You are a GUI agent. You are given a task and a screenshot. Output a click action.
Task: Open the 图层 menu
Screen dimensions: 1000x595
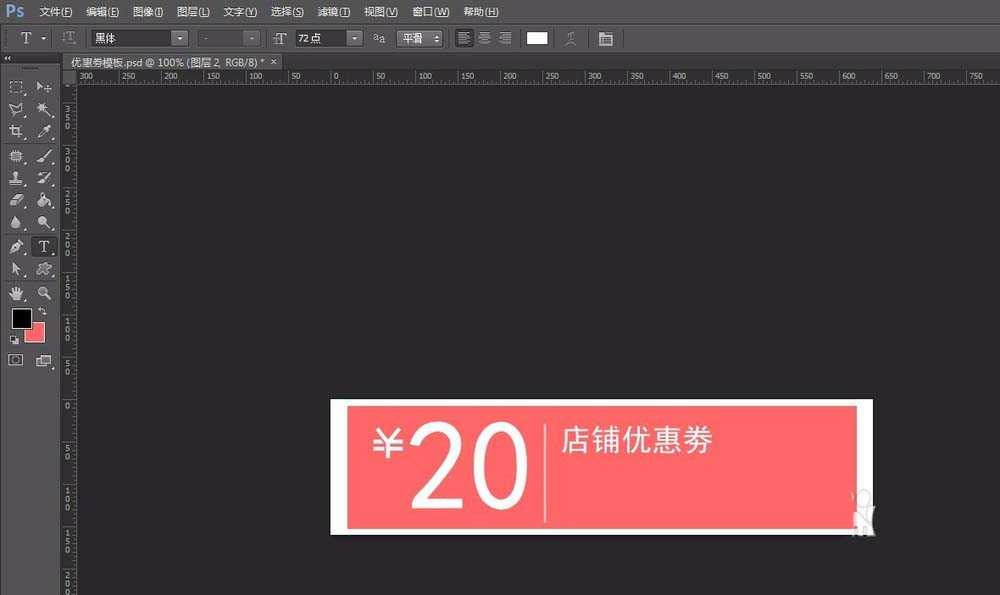point(193,11)
